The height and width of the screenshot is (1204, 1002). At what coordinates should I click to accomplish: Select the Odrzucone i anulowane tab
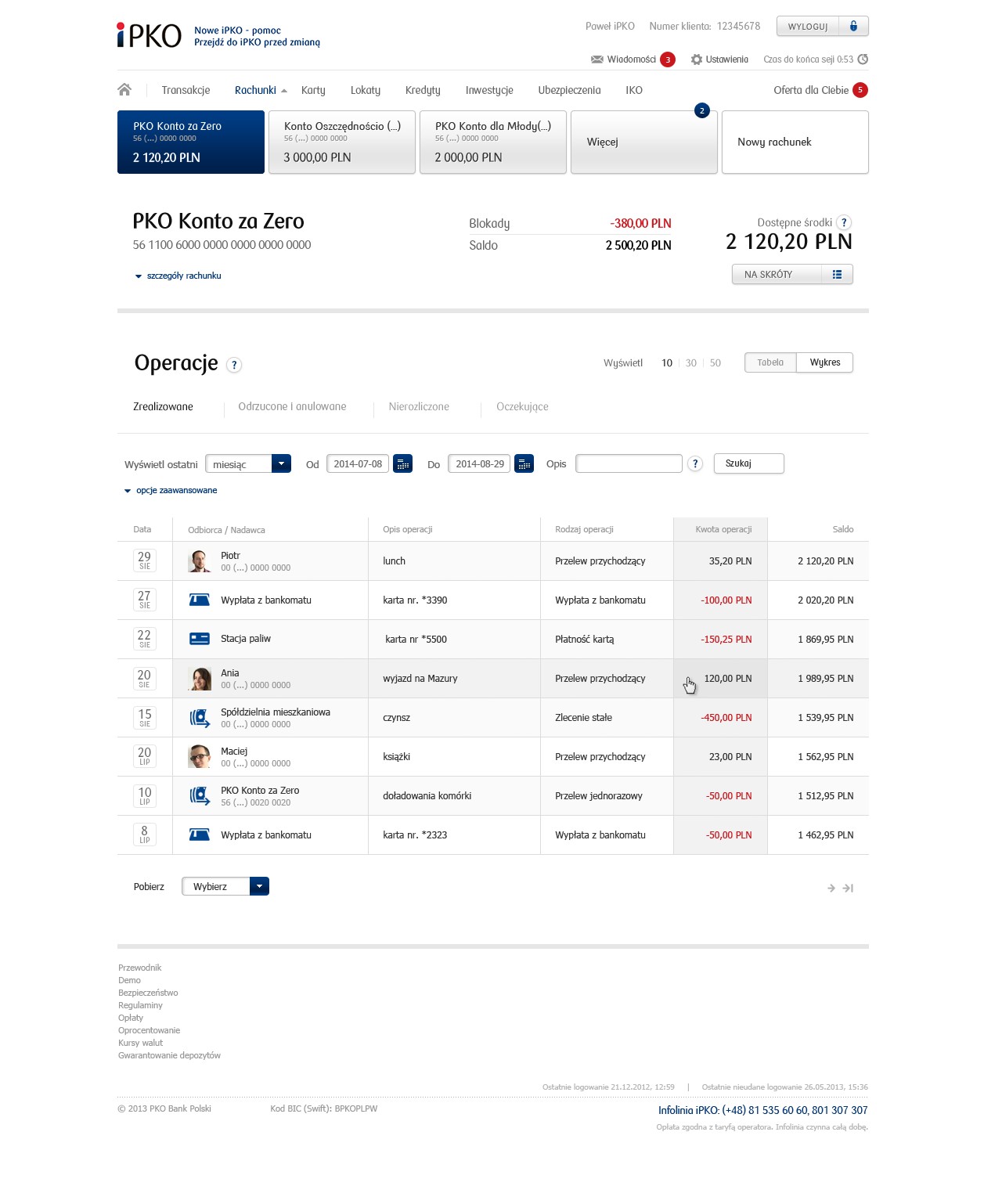point(292,406)
